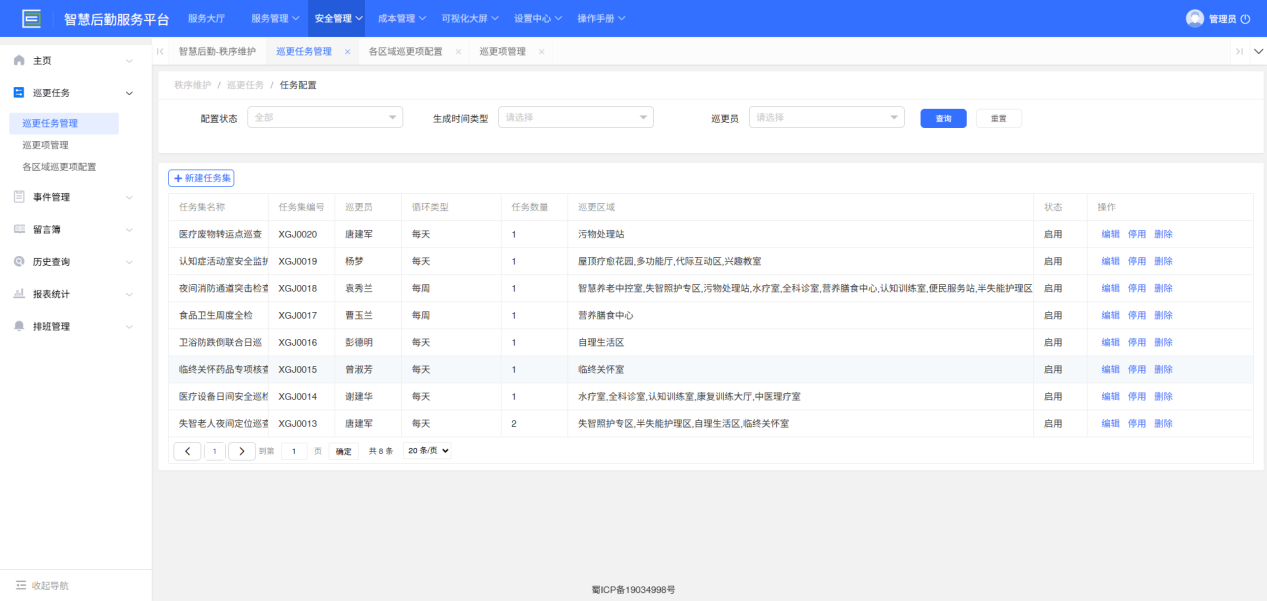Click the 巡更任务 sidebar icon
Viewport: 1267px width, 601px height.
(x=19, y=93)
